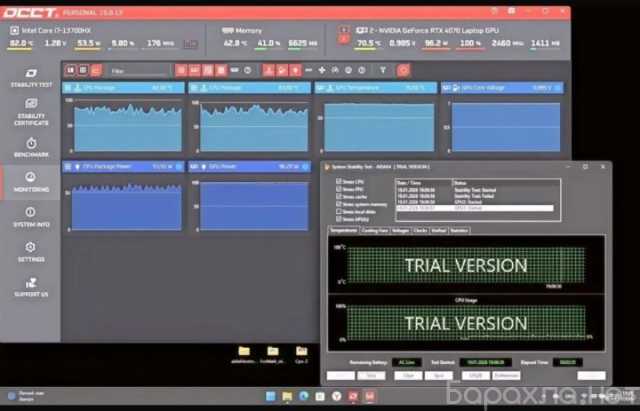The height and width of the screenshot is (411, 640).
Task: Click the Support Us sidebar icon
Action: pyautogui.click(x=31, y=285)
